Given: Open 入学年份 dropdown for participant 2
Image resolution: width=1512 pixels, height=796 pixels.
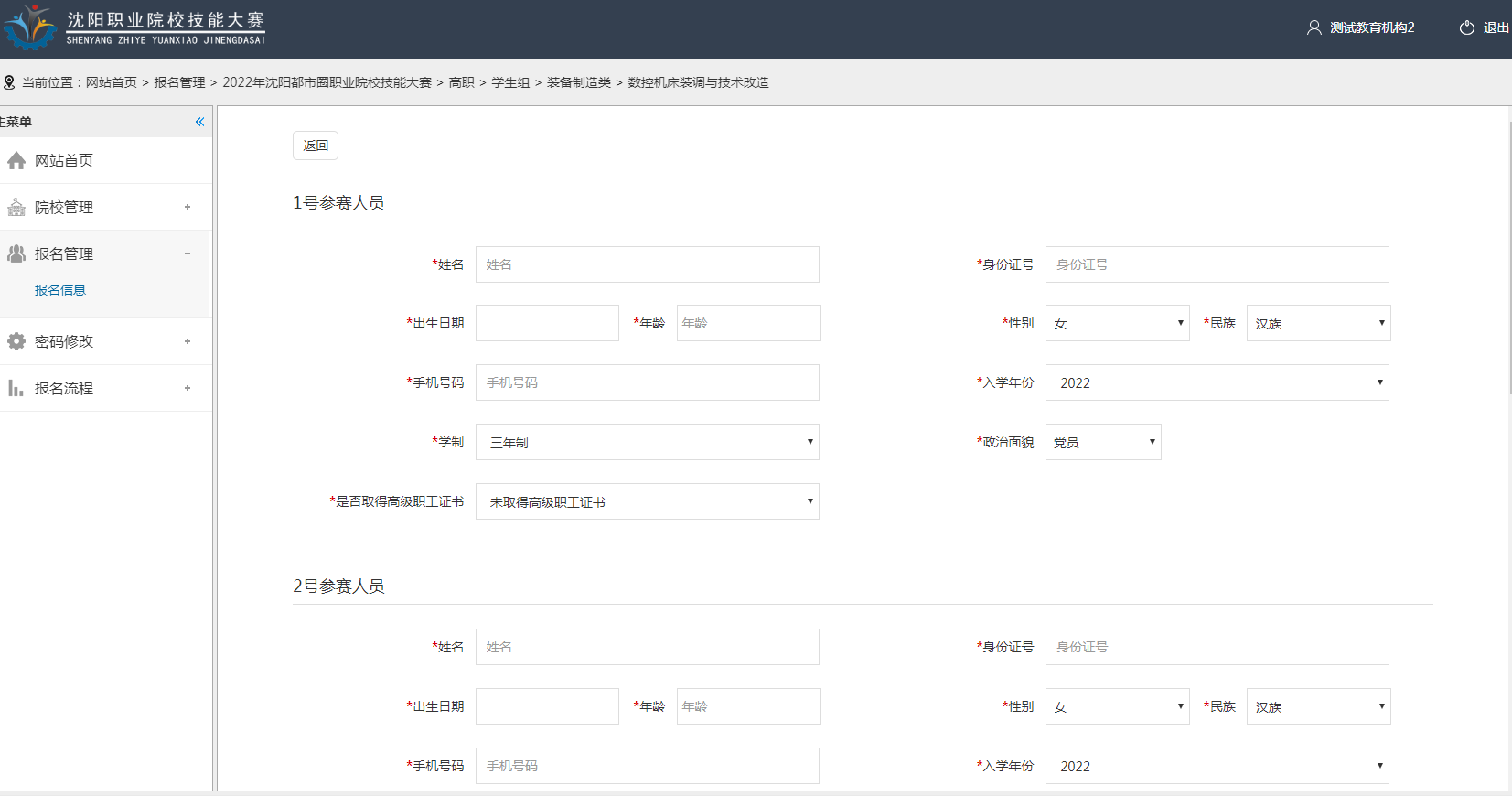Looking at the screenshot, I should (x=1217, y=766).
